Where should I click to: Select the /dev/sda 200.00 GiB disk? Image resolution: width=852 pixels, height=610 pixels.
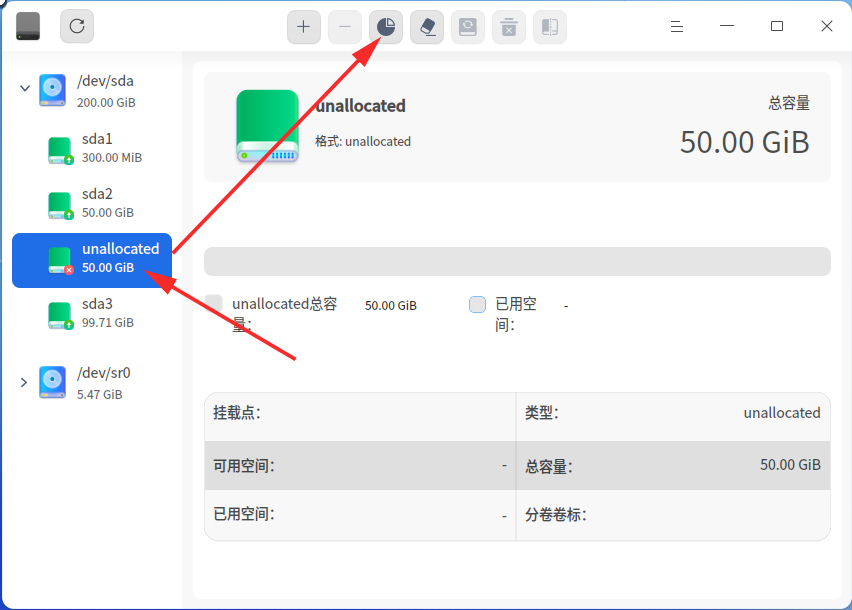click(92, 91)
